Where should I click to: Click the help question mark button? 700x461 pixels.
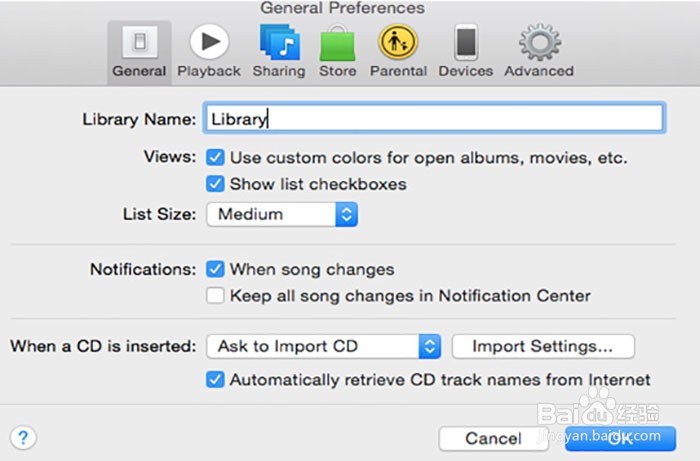click(x=23, y=437)
